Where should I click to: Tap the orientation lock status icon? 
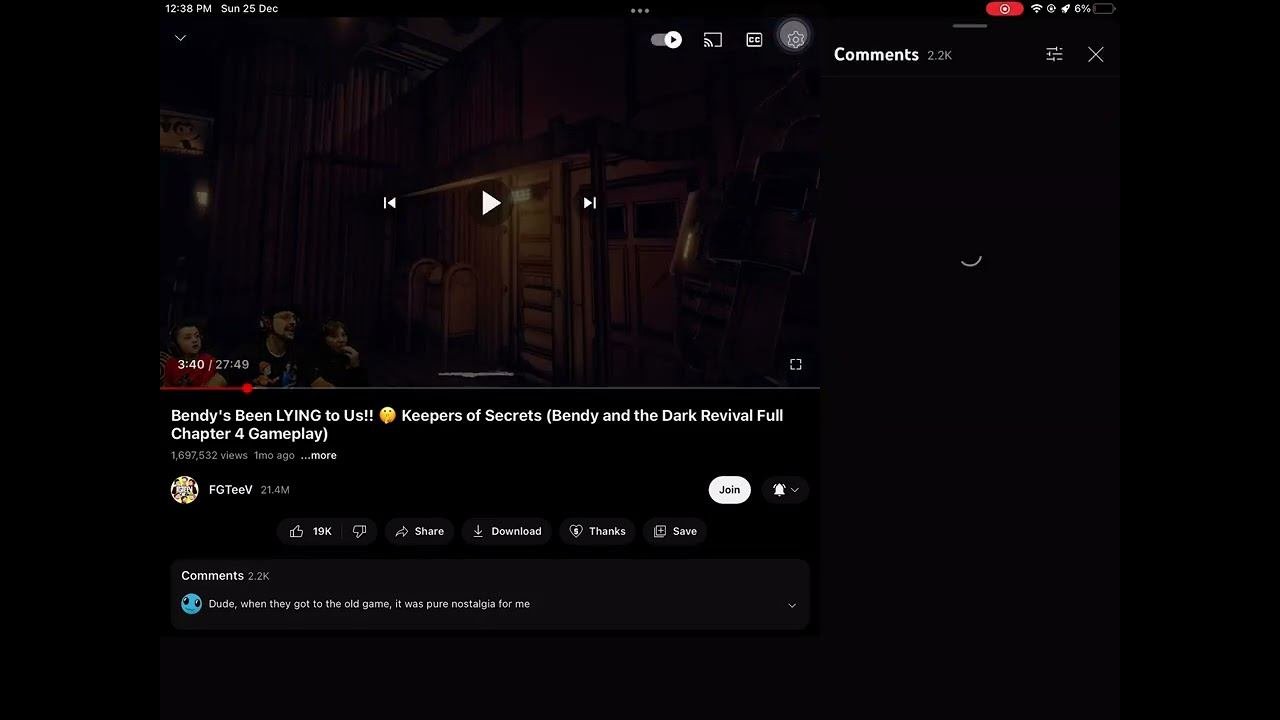tap(1051, 9)
